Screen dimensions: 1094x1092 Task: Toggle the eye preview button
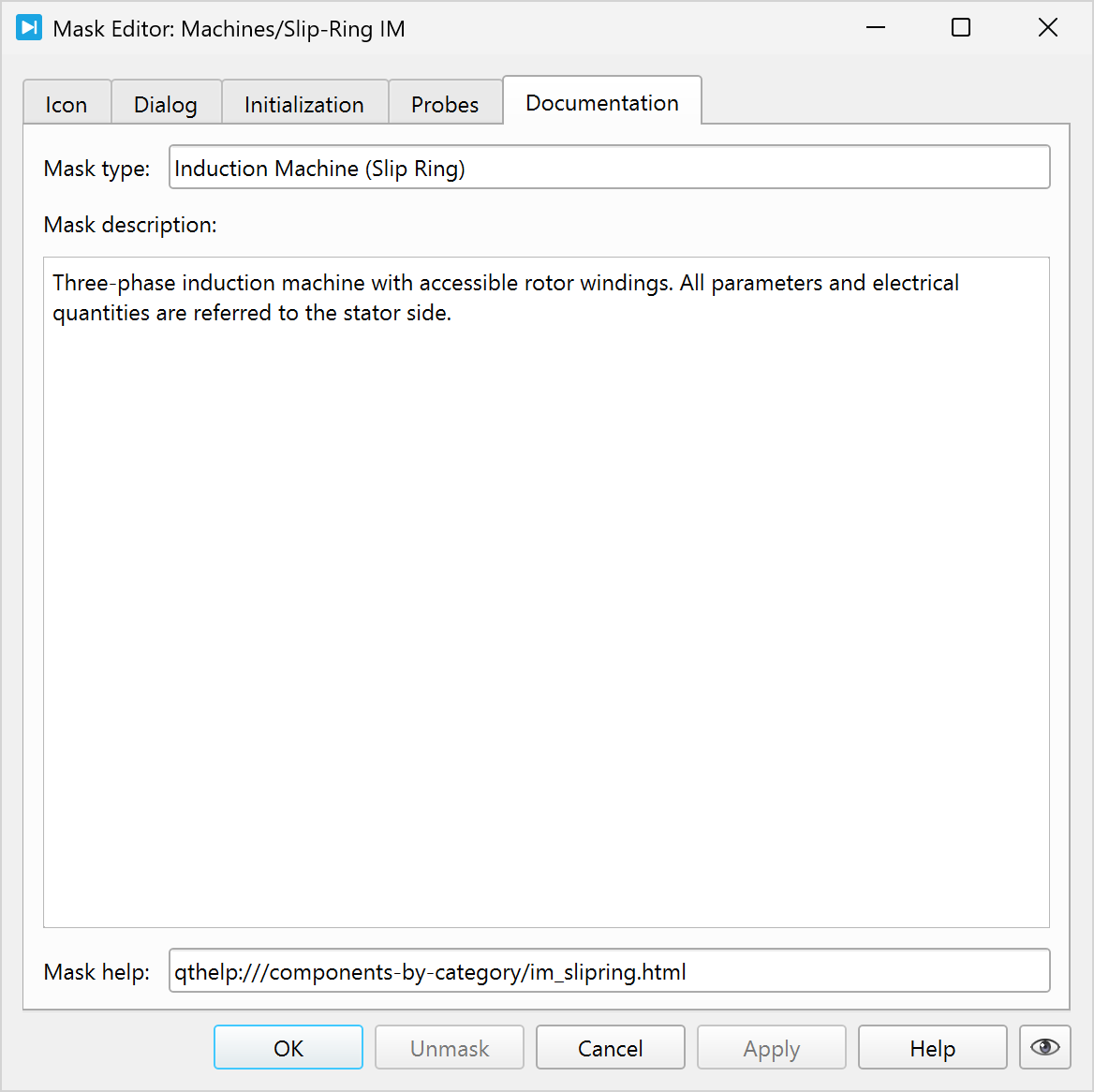1044,1047
